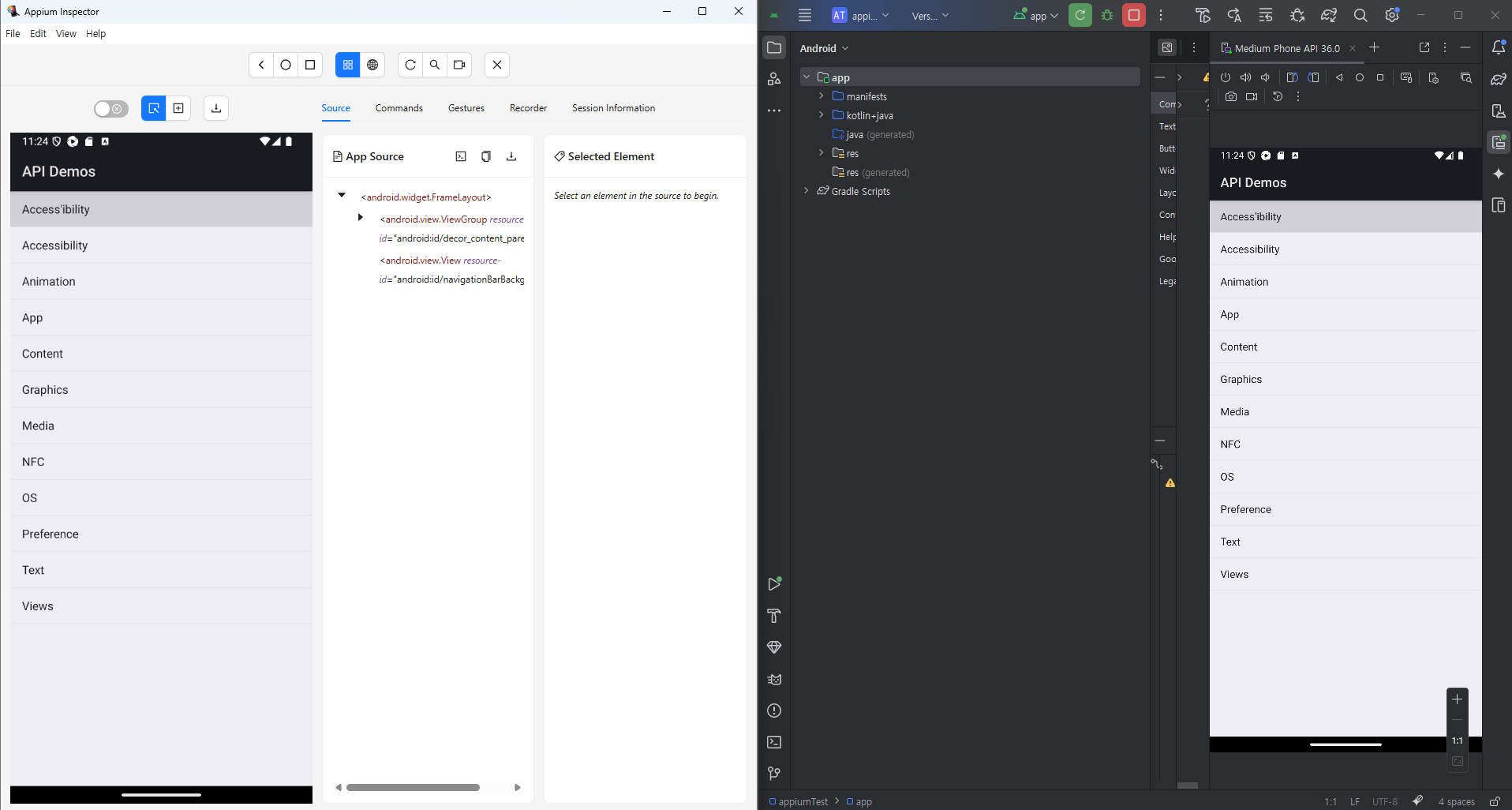This screenshot has height=810, width=1512.
Task: Open the File menu in Appium Inspector
Action: [x=13, y=34]
